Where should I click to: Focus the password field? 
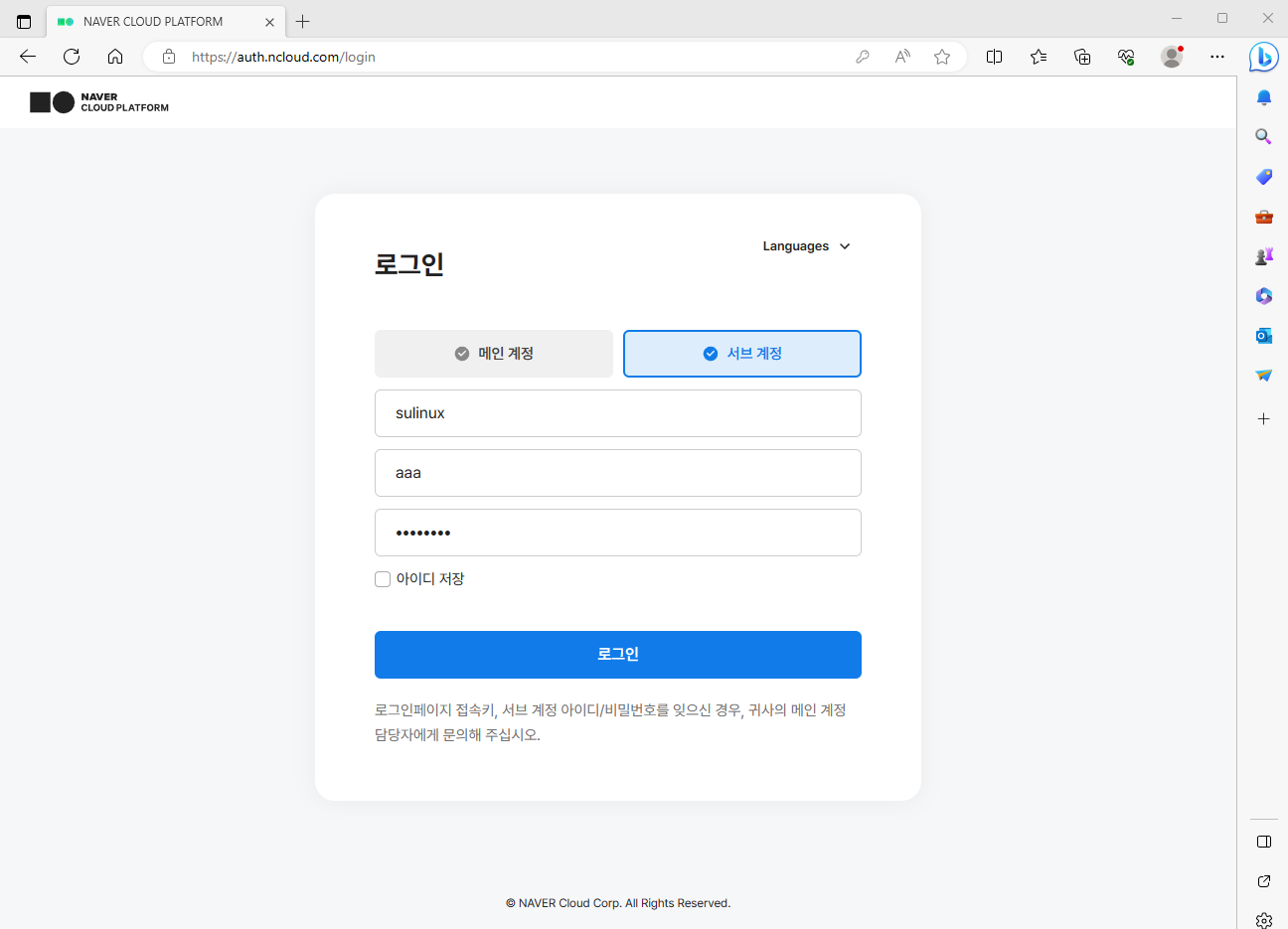(618, 533)
